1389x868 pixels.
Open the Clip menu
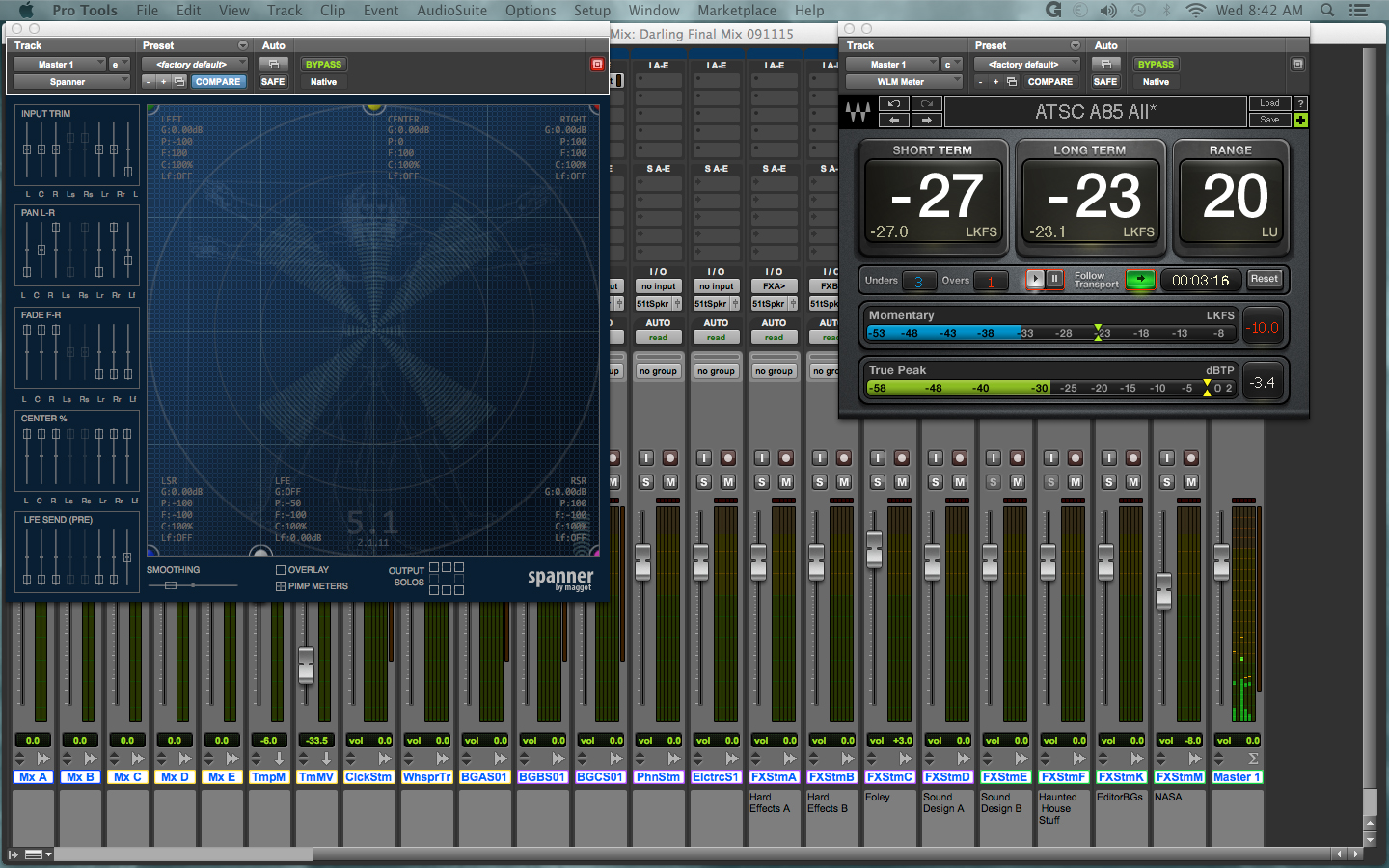tap(333, 11)
